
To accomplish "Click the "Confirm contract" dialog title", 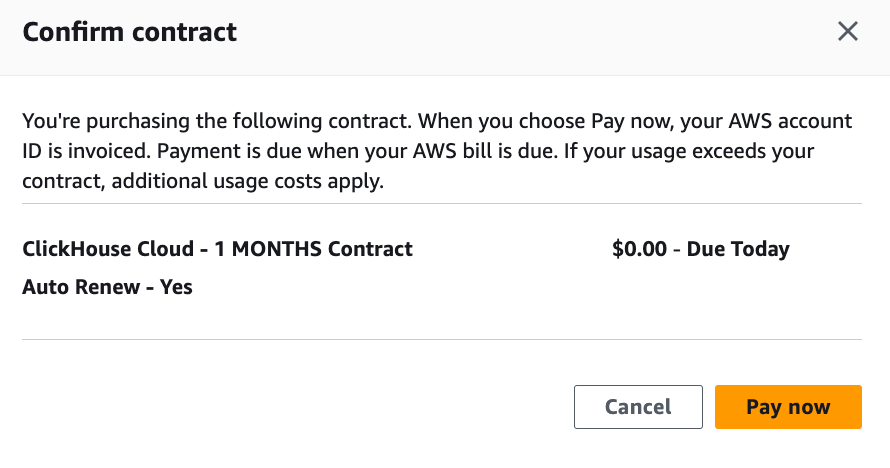I will tap(129, 32).
